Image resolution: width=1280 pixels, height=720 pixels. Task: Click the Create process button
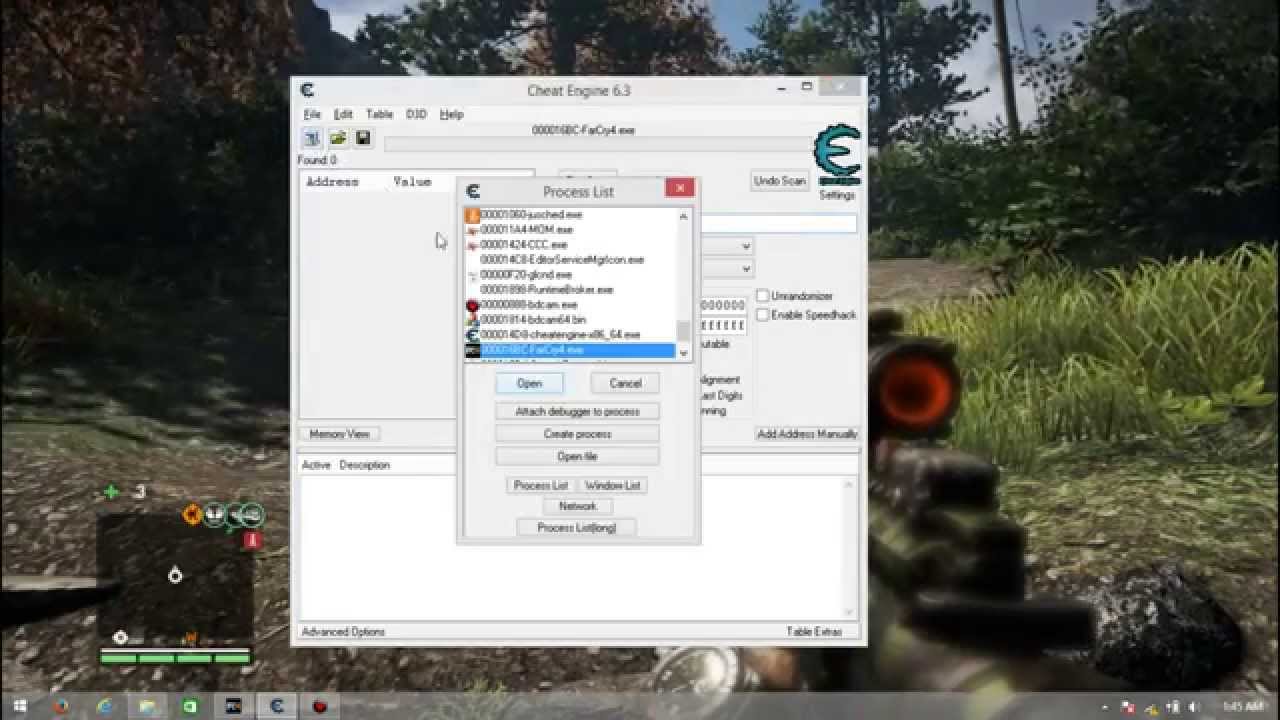[577, 434]
